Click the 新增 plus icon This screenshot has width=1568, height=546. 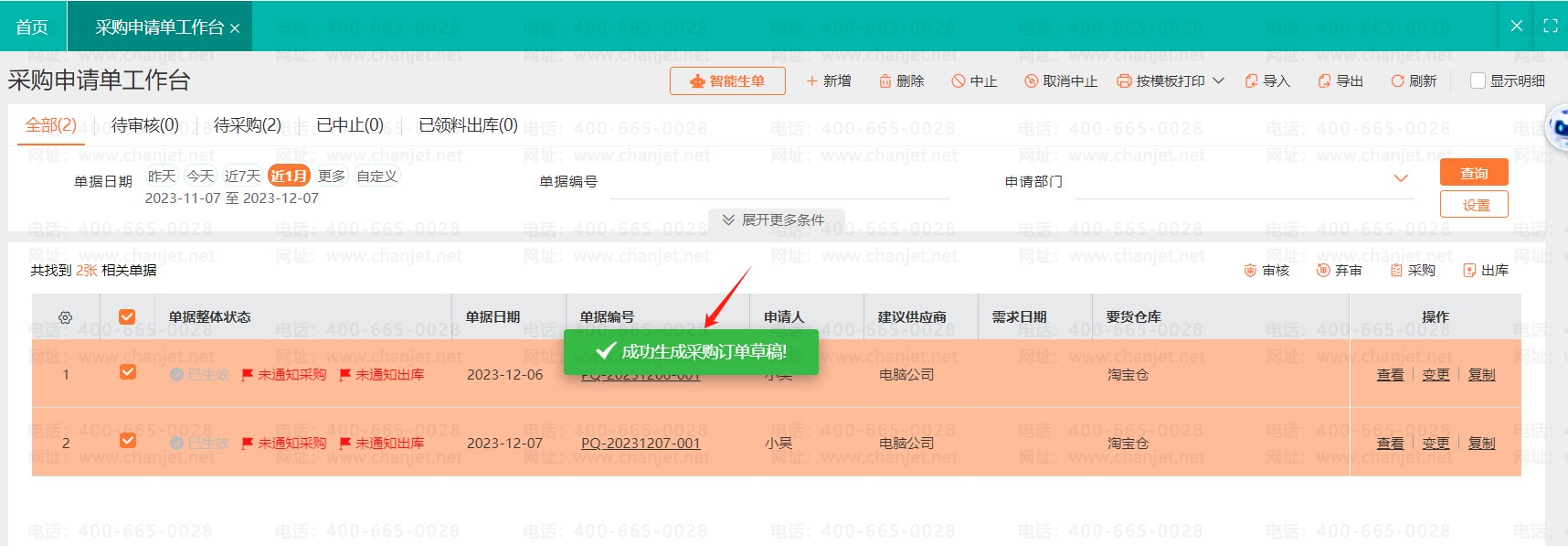coord(811,81)
